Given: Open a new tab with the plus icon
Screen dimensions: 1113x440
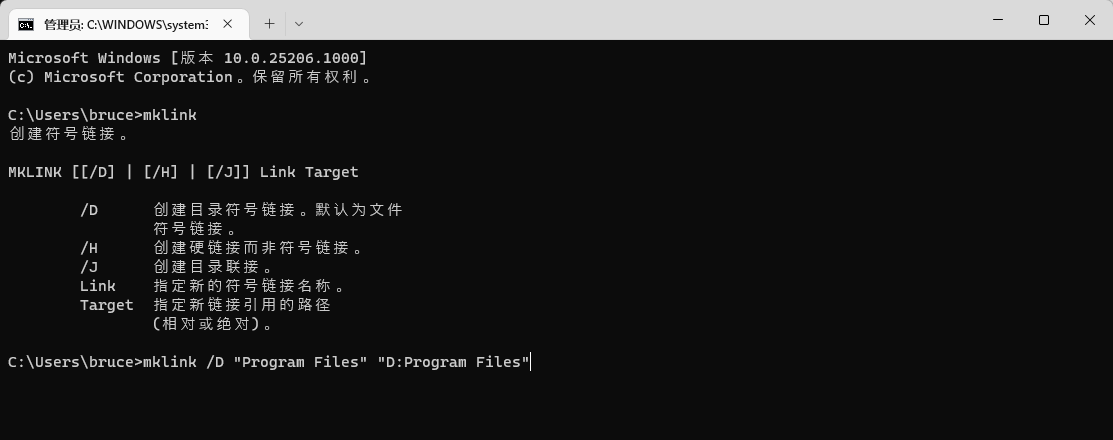Looking at the screenshot, I should [x=269, y=23].
